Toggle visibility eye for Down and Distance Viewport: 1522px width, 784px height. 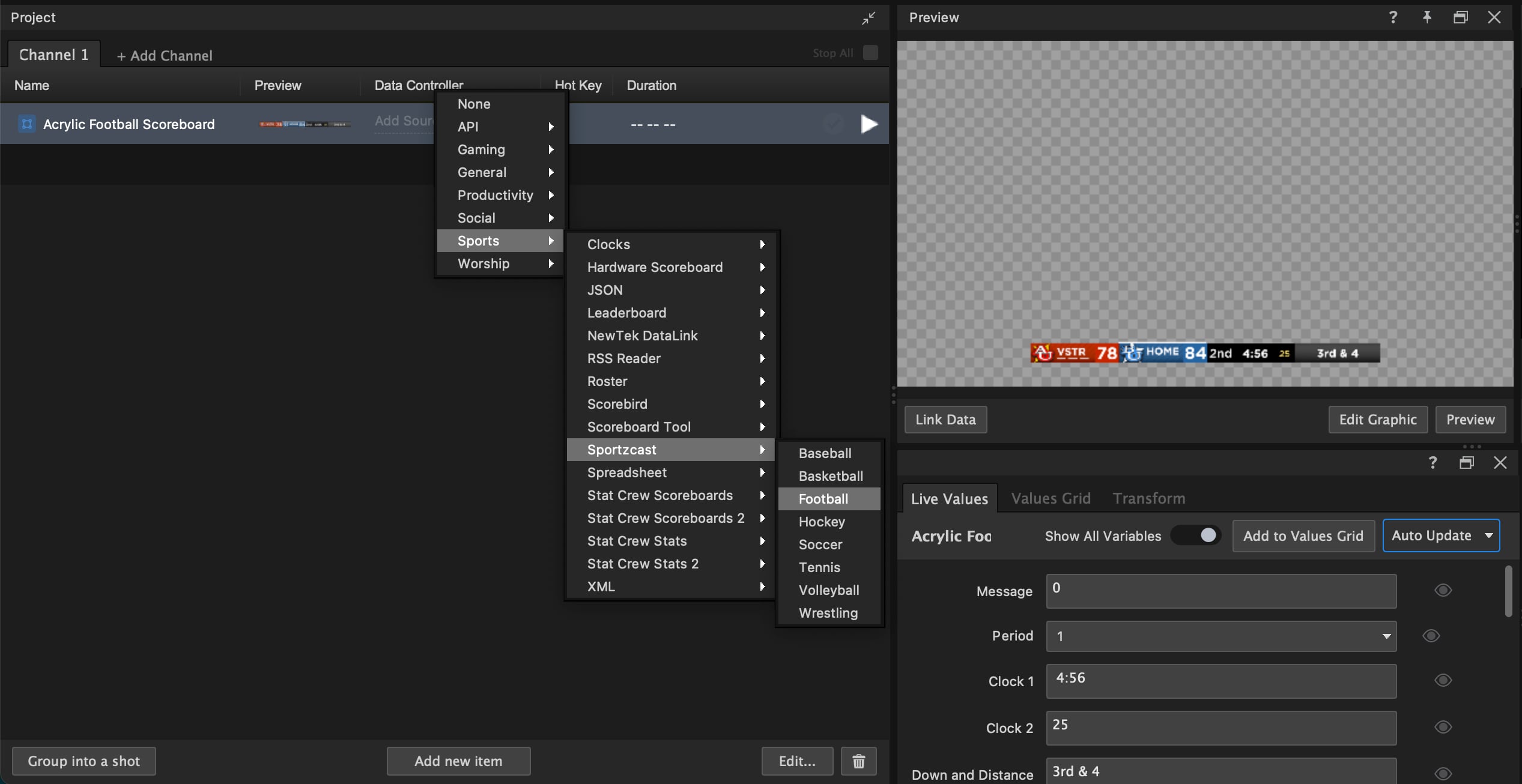(x=1443, y=774)
